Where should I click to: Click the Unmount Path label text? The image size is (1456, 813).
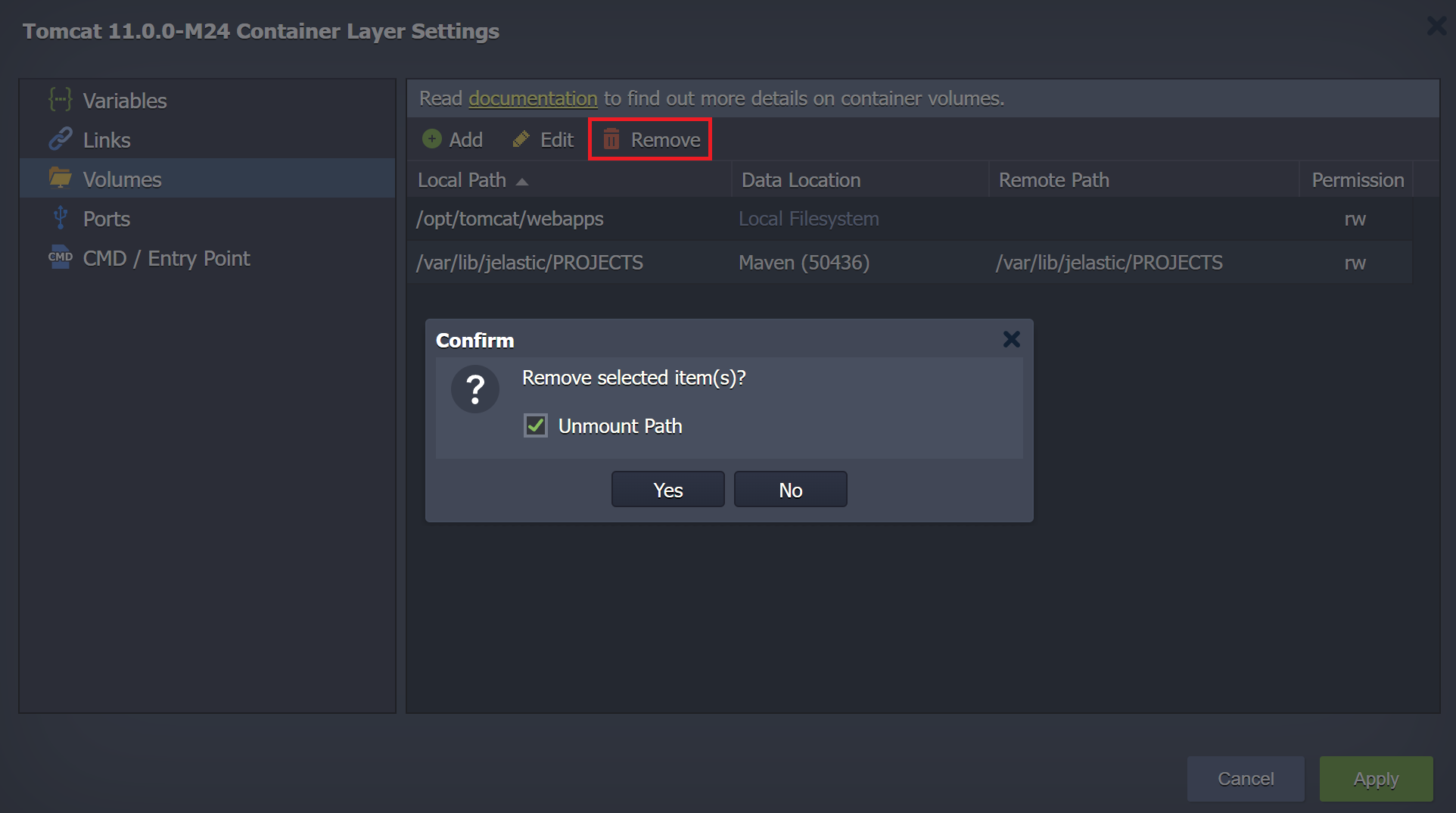620,425
